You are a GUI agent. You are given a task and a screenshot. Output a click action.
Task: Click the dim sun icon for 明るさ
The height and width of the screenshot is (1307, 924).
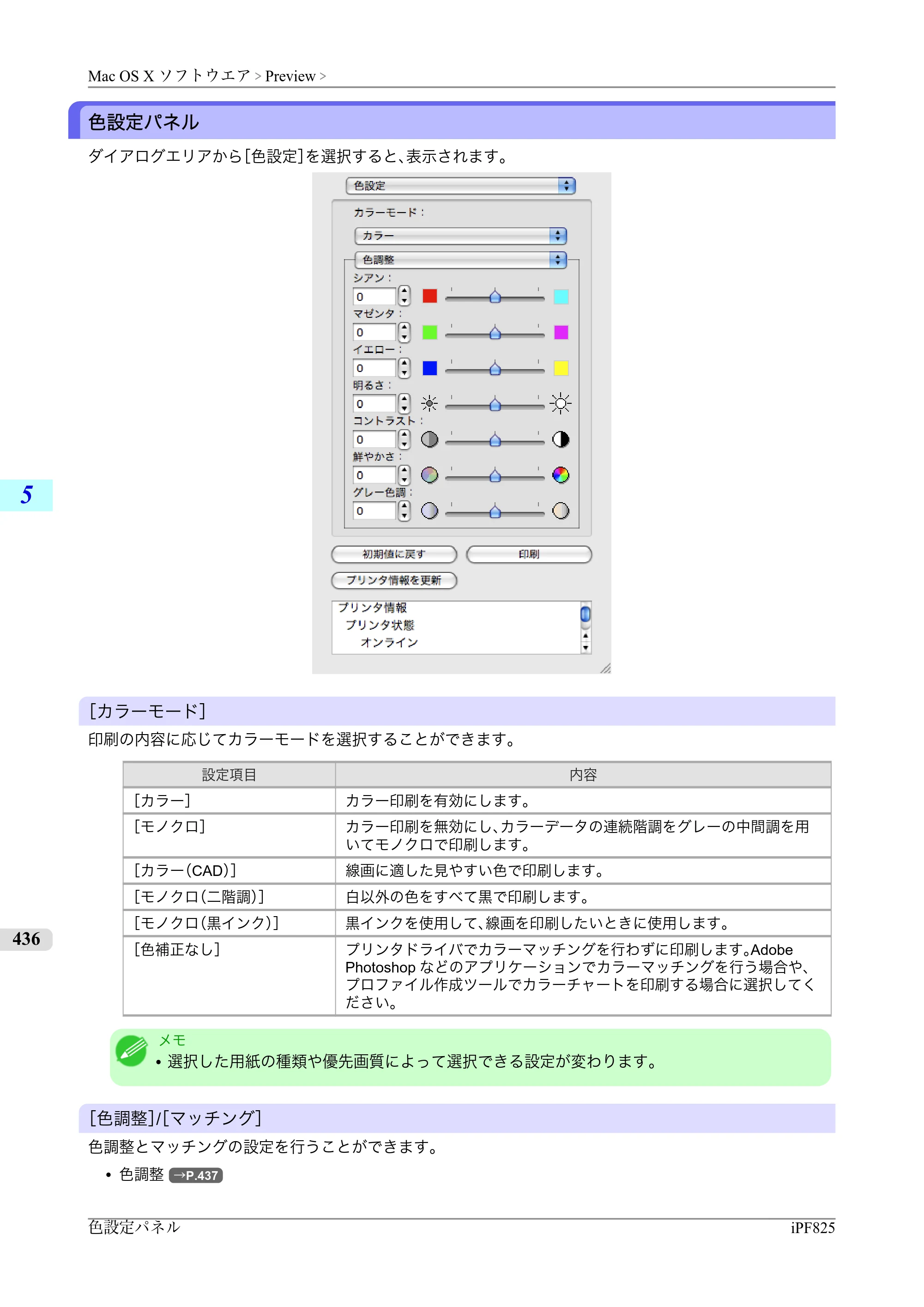click(429, 404)
